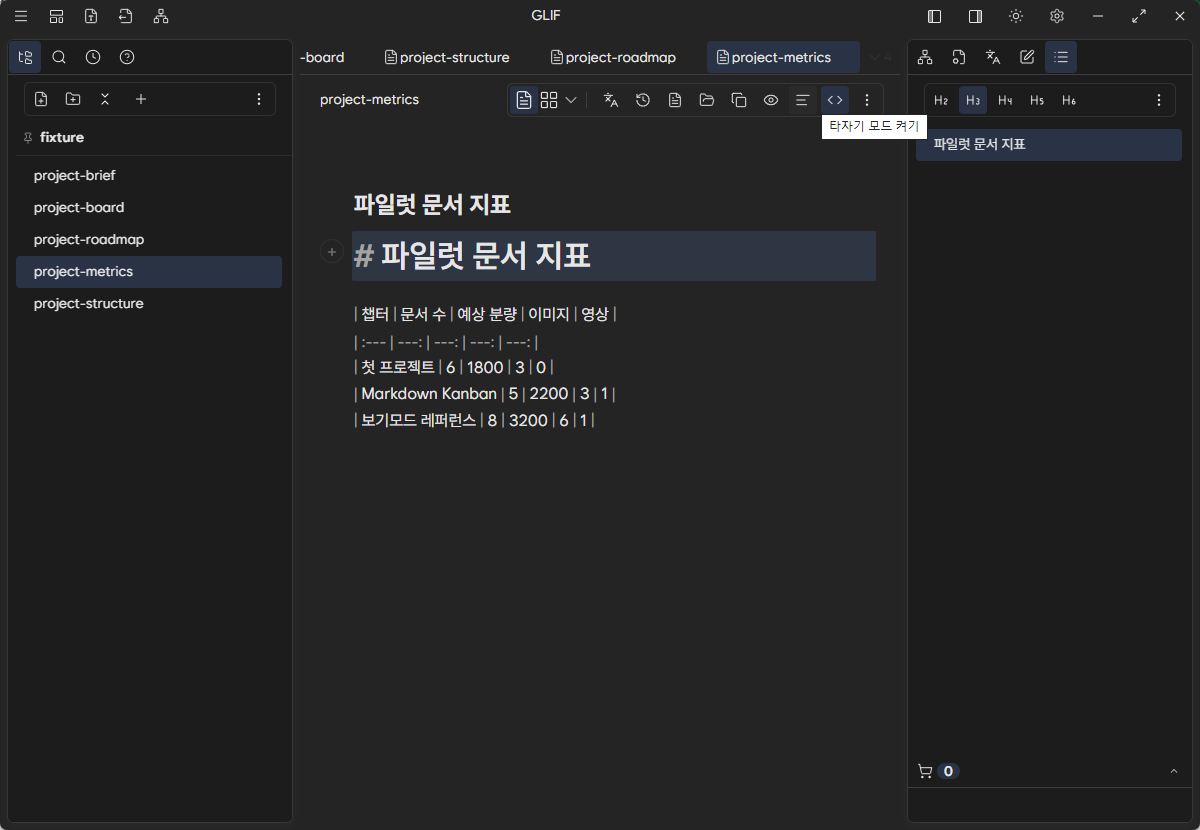Click the '# 파일럿 문서 지표' heading line
The image size is (1200, 830).
tap(614, 256)
